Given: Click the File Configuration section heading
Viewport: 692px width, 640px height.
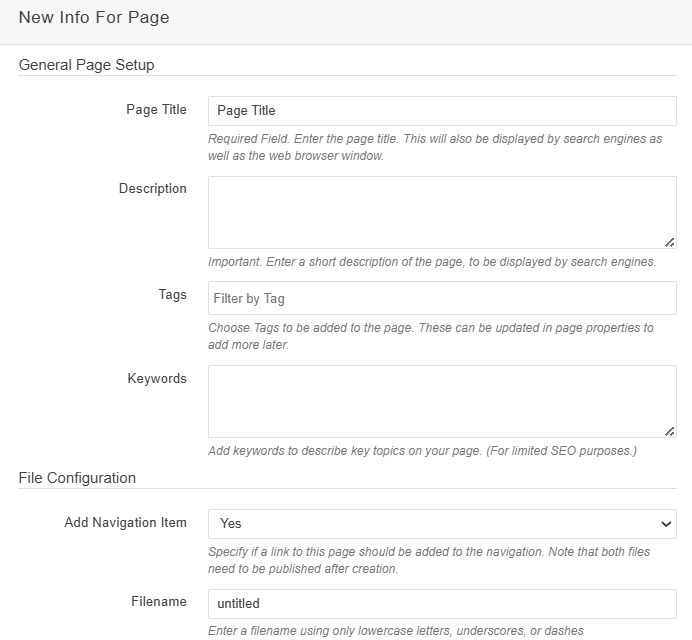Looking at the screenshot, I should [77, 478].
